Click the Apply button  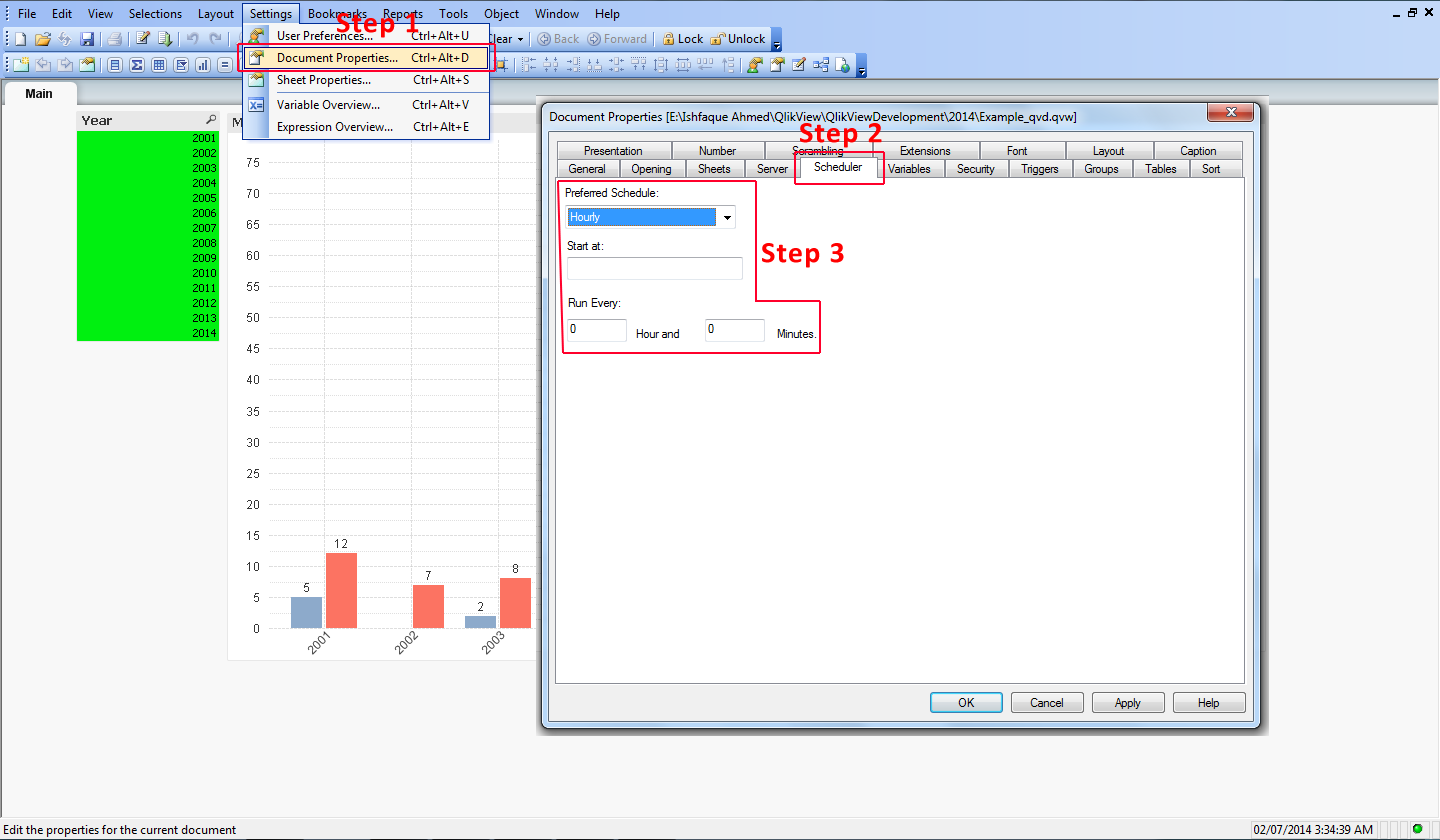point(1128,703)
